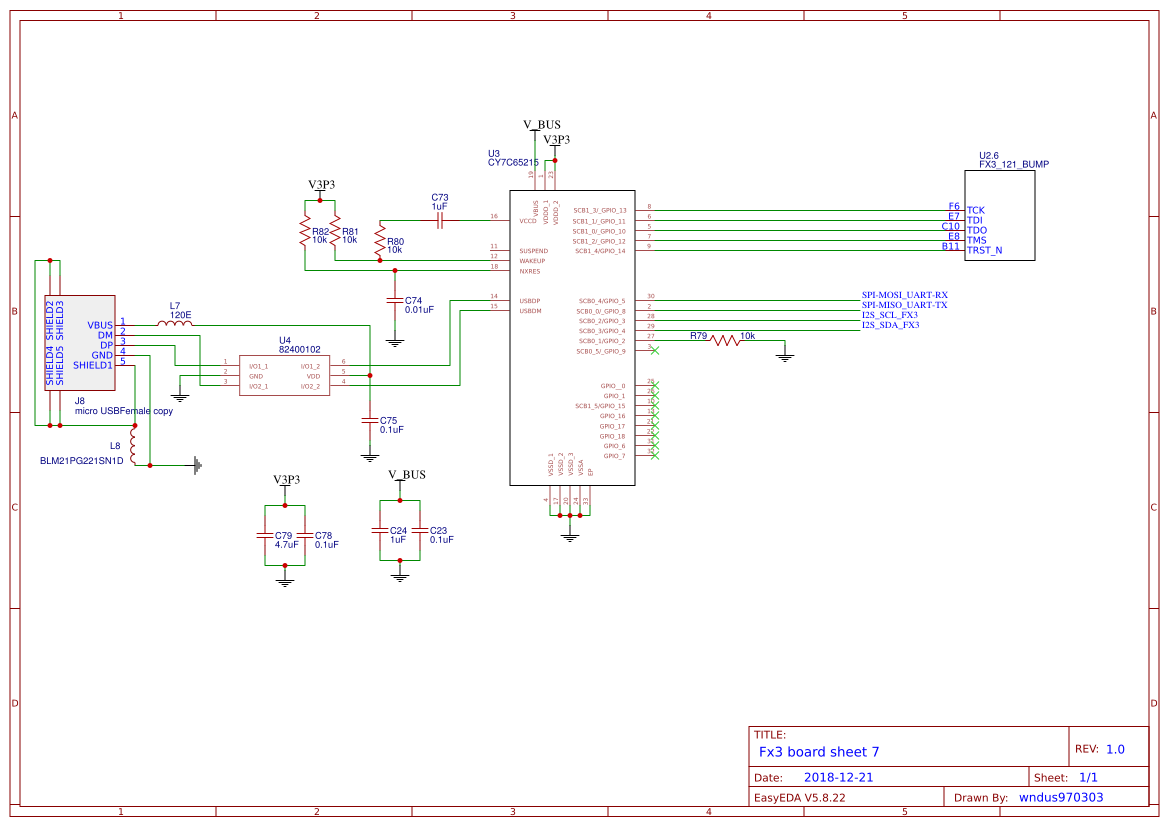Click the V_BUS power flag above C24

point(407,475)
